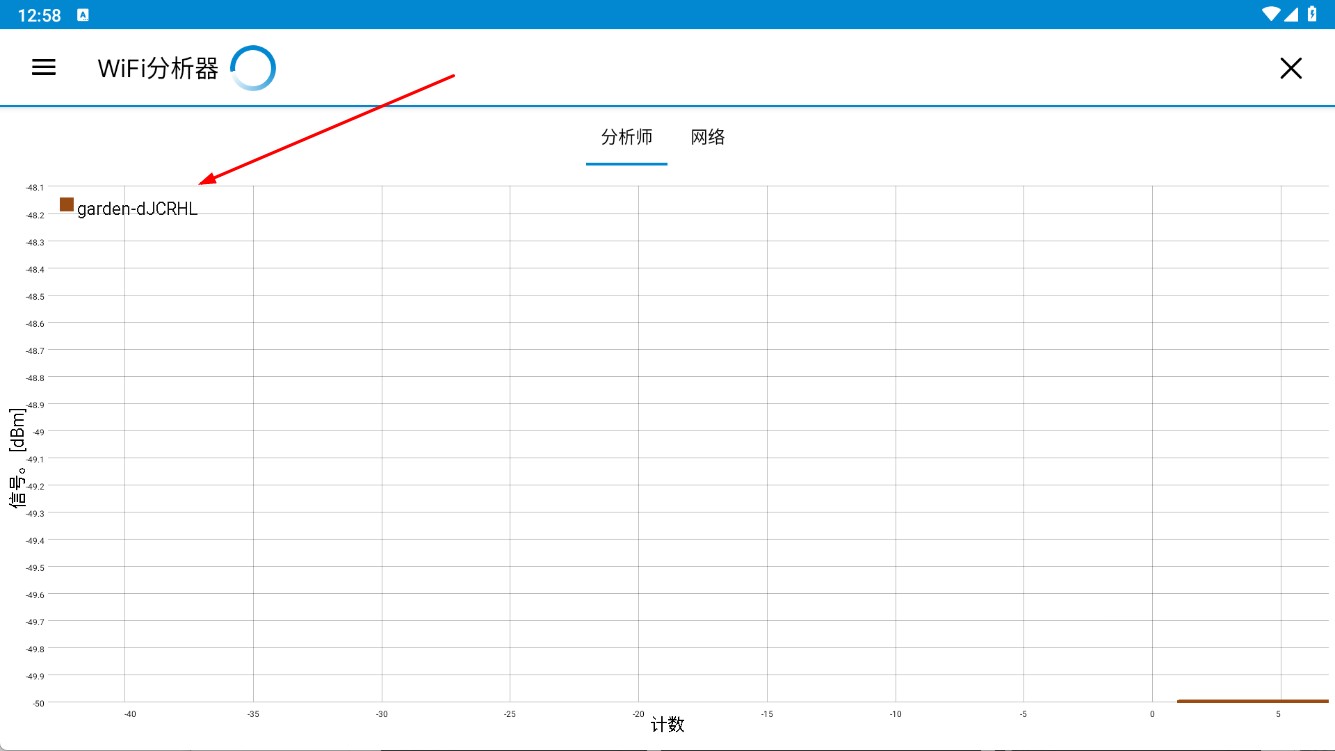
Task: Click the blue loading spinner icon
Action: point(253,68)
